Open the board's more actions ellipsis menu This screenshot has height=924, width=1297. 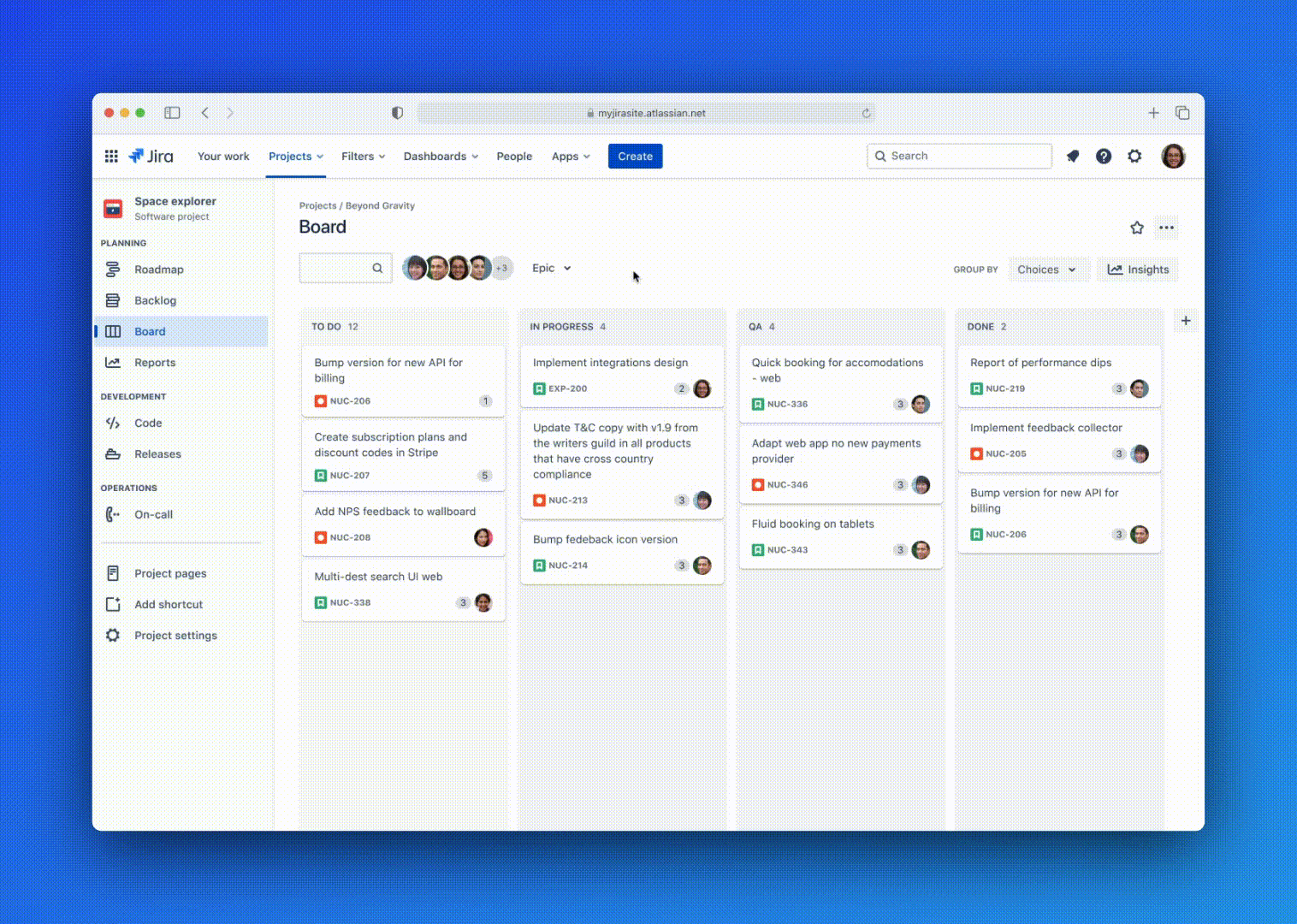[1166, 228]
